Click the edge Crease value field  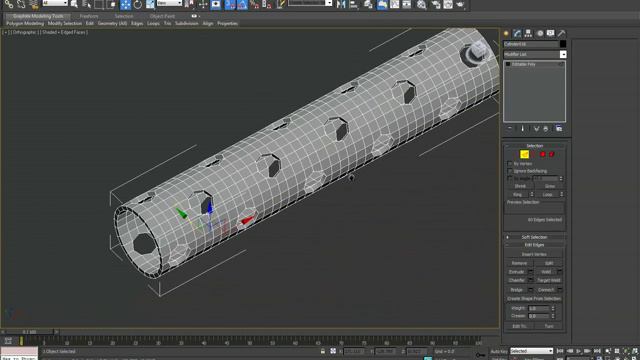tap(538, 316)
